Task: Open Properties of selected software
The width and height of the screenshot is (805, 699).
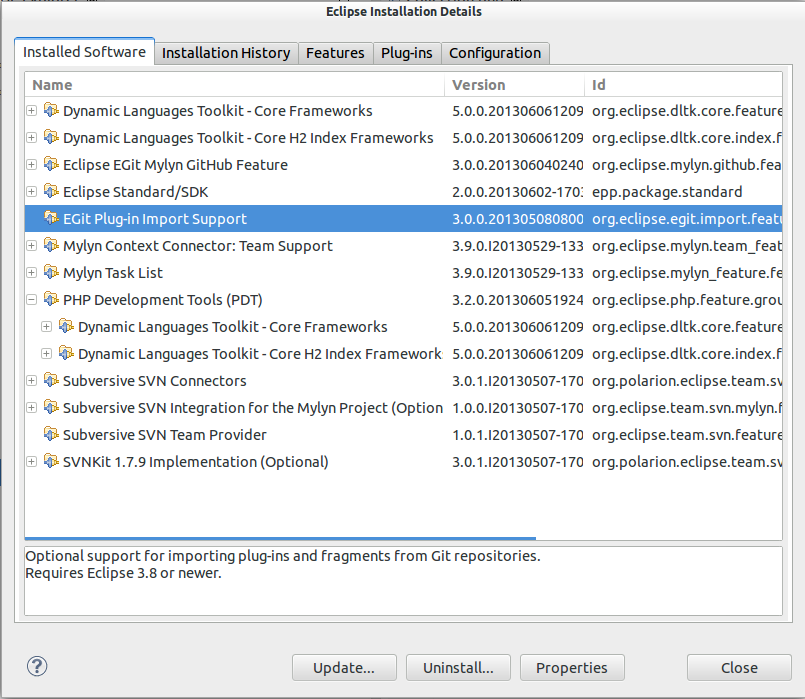Action: click(x=572, y=668)
